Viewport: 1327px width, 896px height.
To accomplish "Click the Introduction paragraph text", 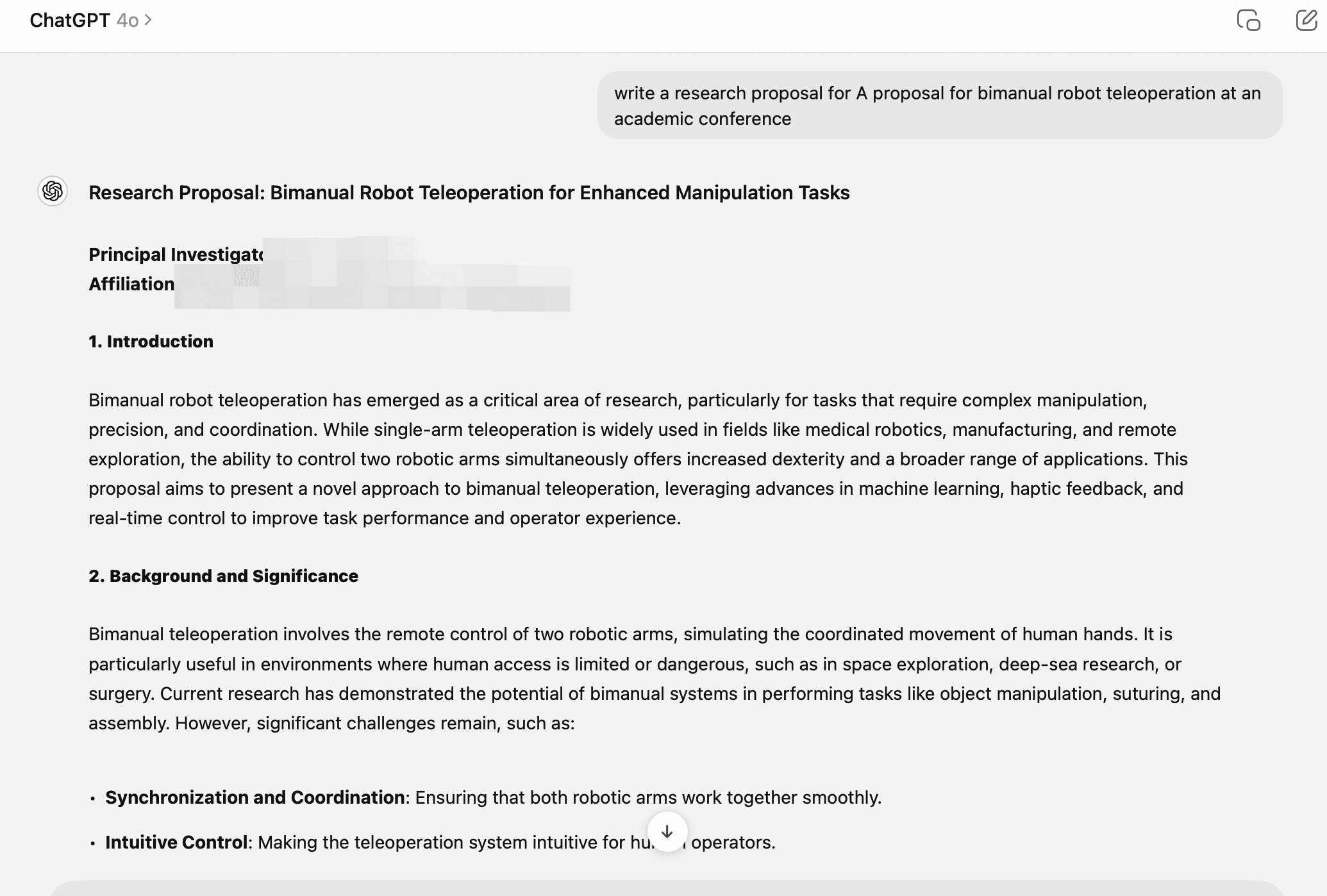I will (637, 459).
